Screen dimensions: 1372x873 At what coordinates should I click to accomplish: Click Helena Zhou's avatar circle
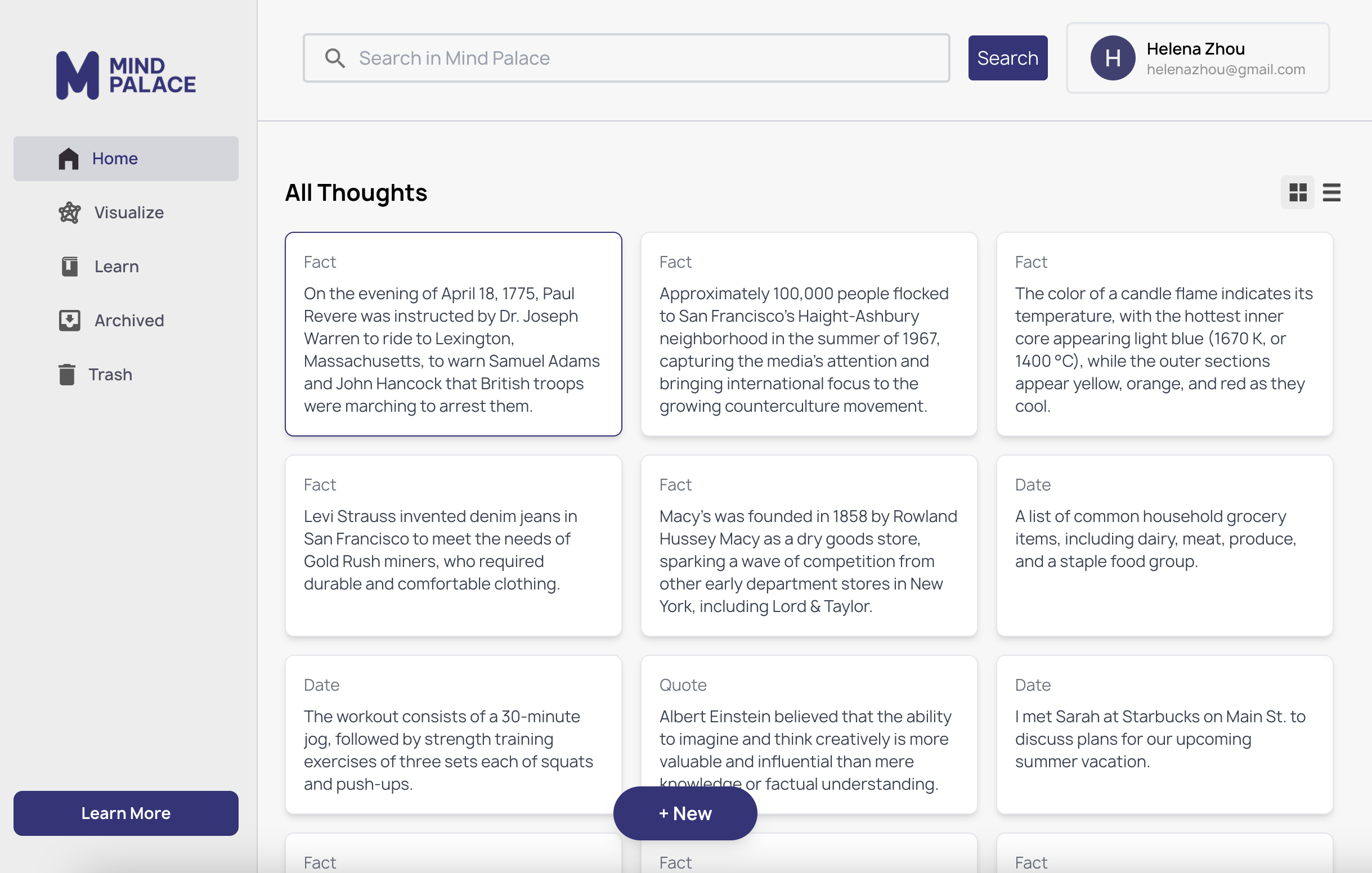point(1111,57)
